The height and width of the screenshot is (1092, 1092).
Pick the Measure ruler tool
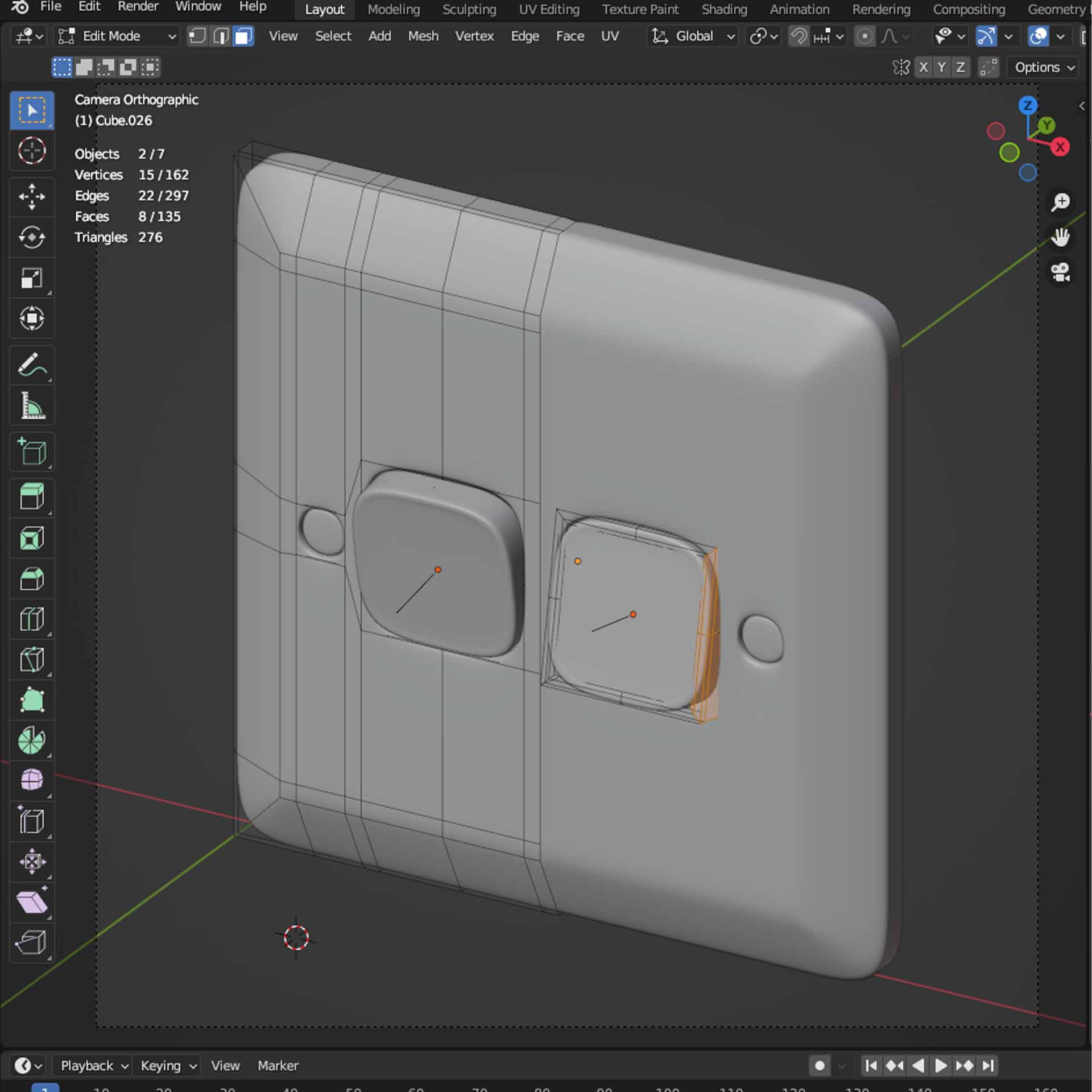click(32, 406)
